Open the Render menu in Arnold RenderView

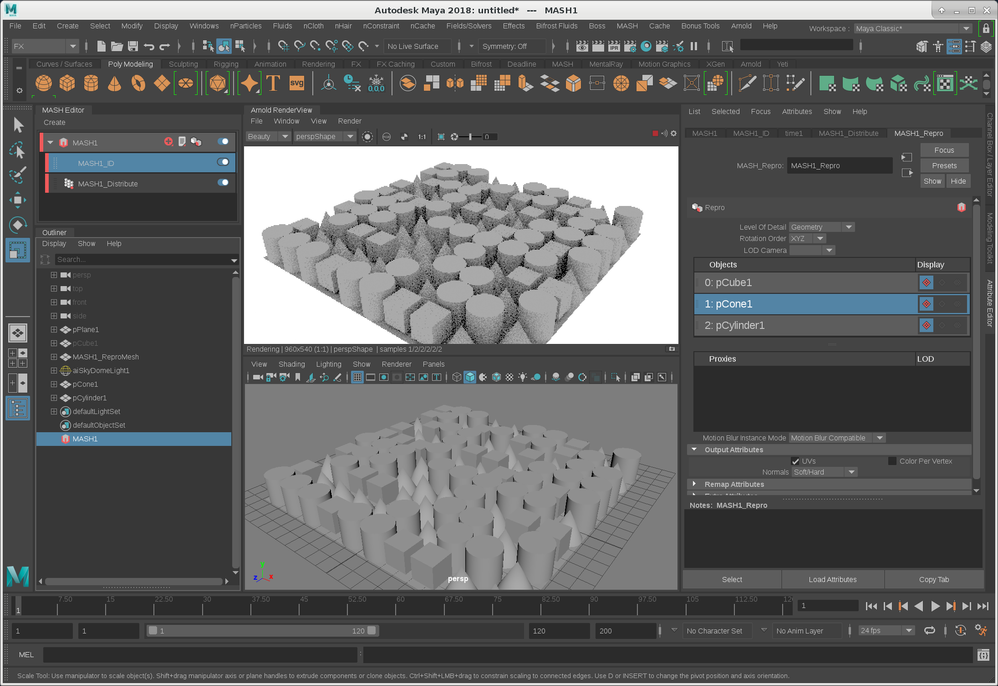tap(349, 121)
